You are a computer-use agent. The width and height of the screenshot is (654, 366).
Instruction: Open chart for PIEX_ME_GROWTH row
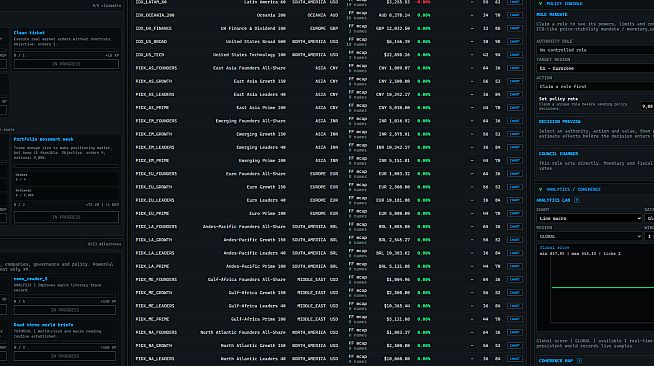coord(515,293)
